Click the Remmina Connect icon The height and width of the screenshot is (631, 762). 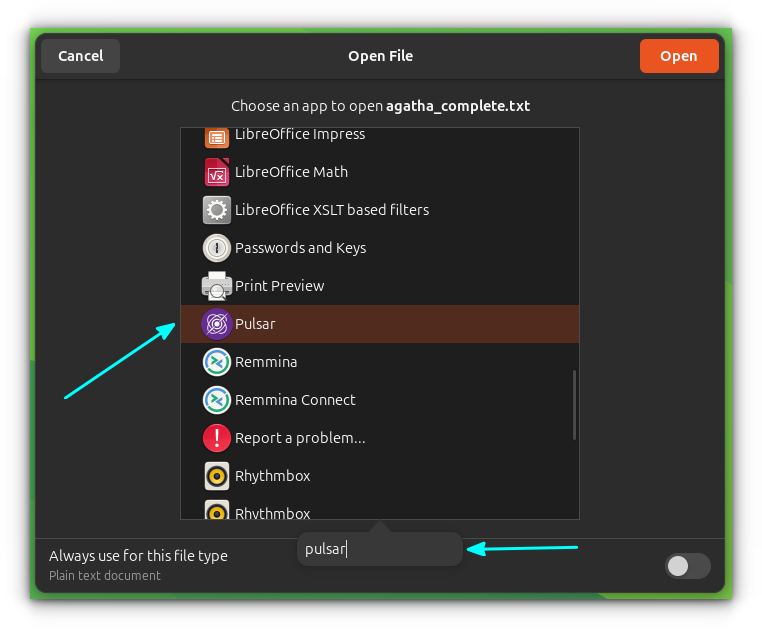click(217, 400)
